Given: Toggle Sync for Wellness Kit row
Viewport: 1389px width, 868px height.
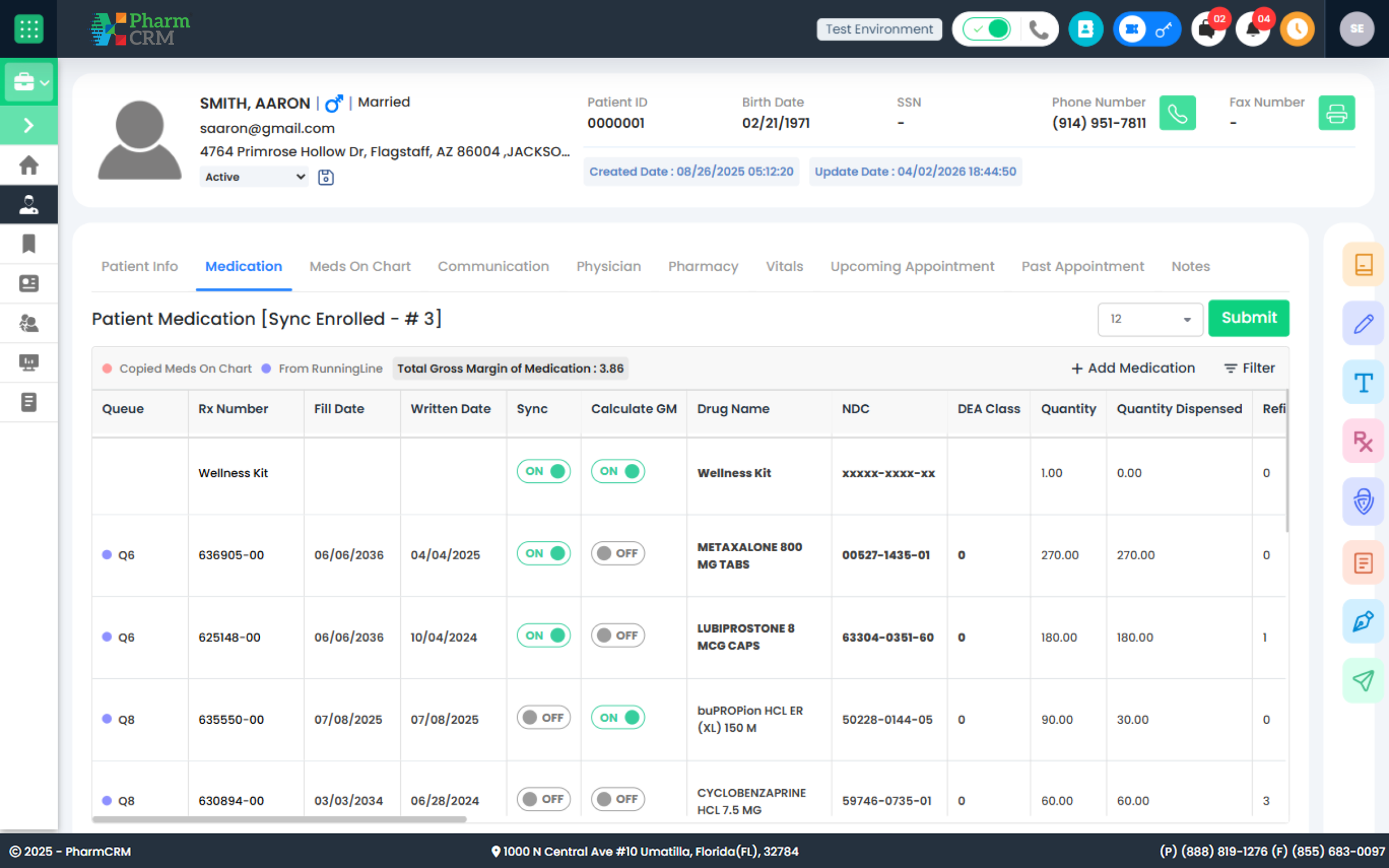Looking at the screenshot, I should pos(544,471).
